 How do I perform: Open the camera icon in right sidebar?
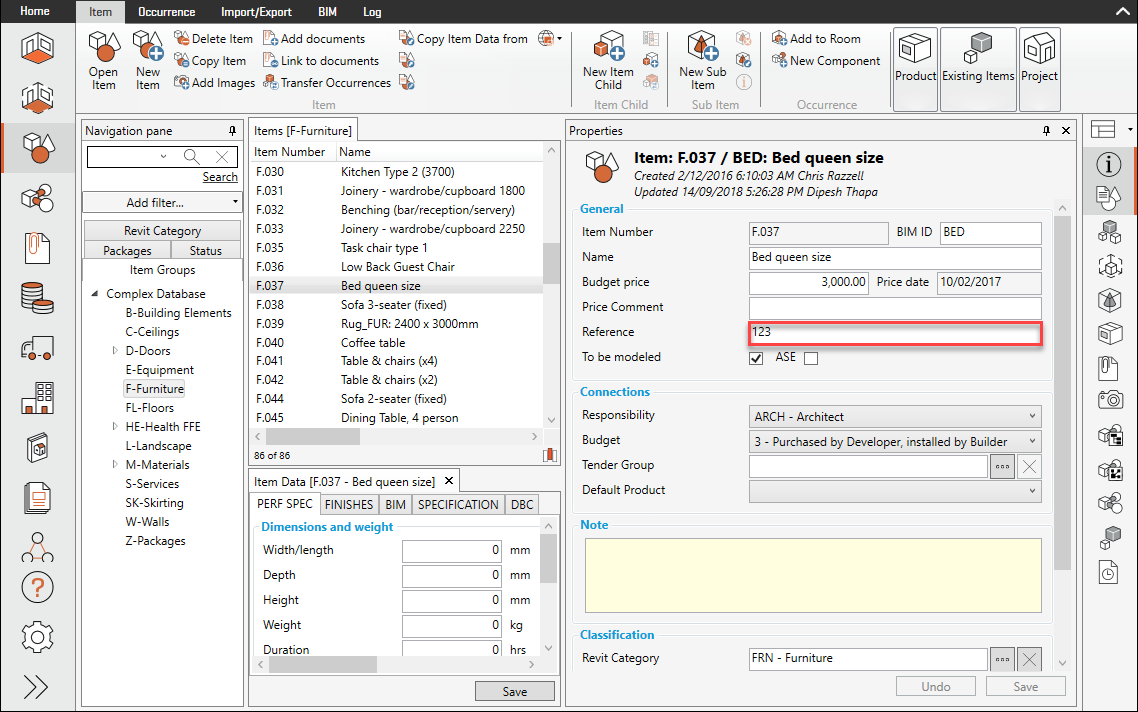(1109, 400)
